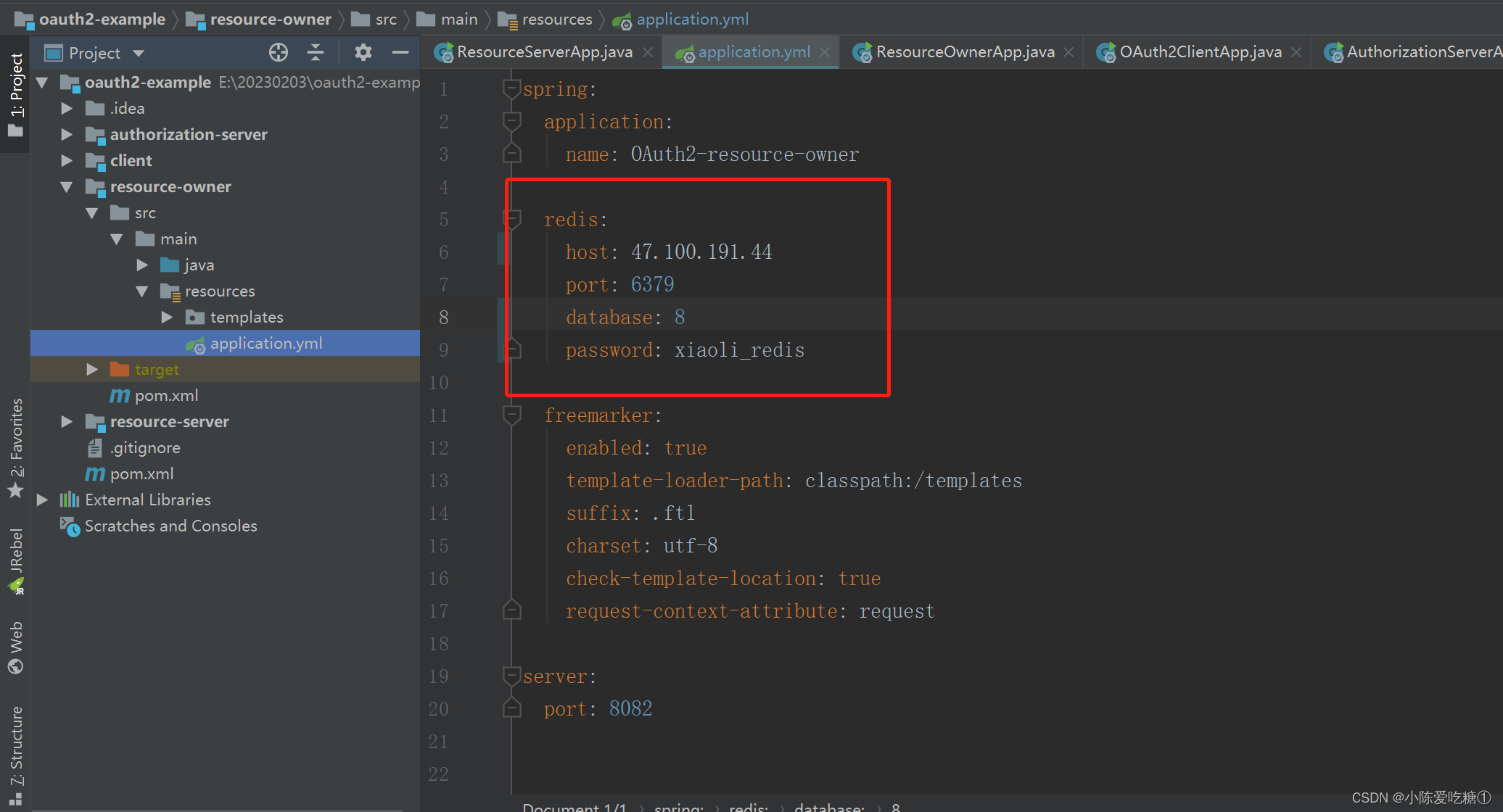
Task: Click the locate/select opened file target icon
Action: click(279, 52)
